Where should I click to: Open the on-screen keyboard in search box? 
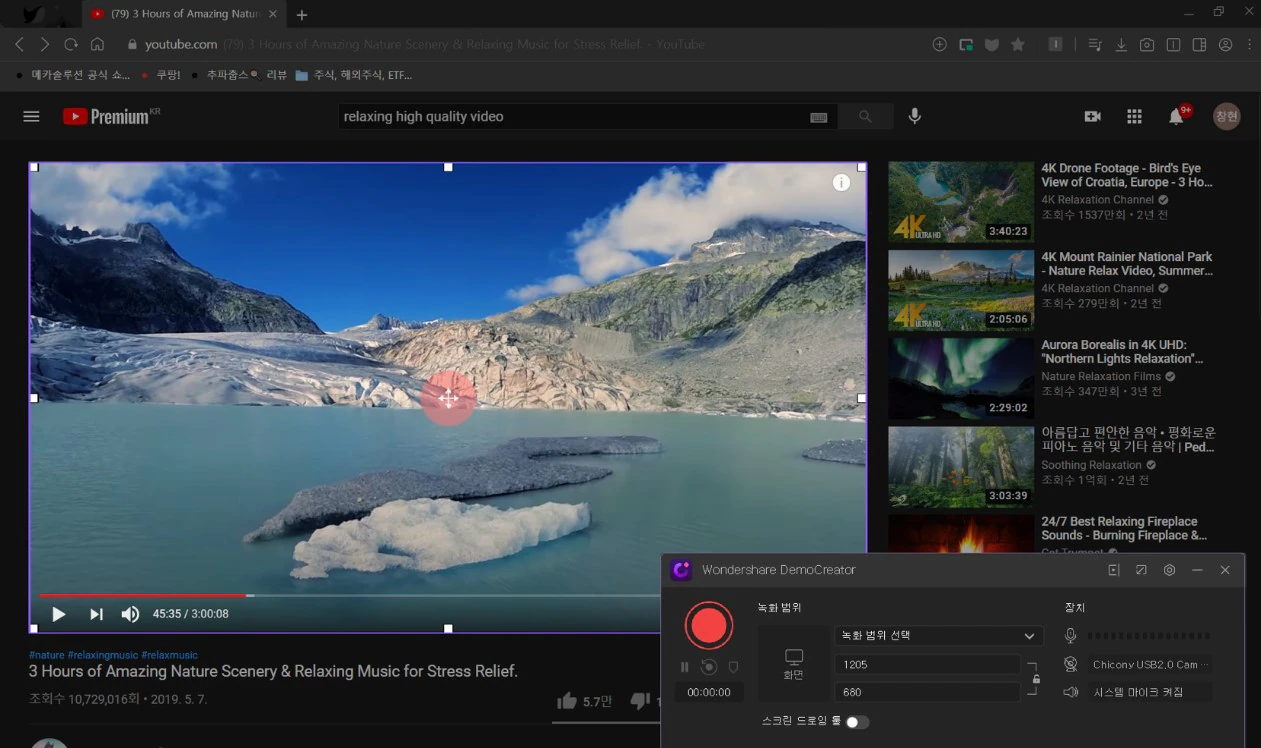818,117
